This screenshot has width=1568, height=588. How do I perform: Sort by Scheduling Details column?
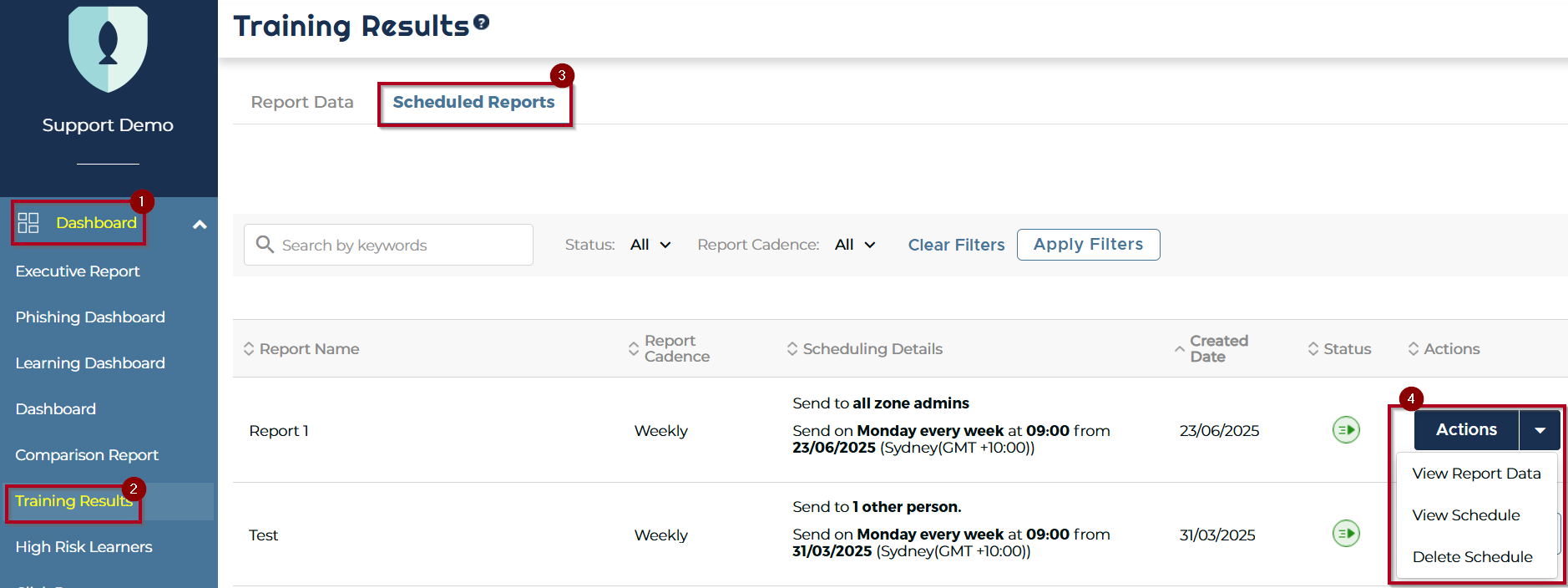pos(792,349)
